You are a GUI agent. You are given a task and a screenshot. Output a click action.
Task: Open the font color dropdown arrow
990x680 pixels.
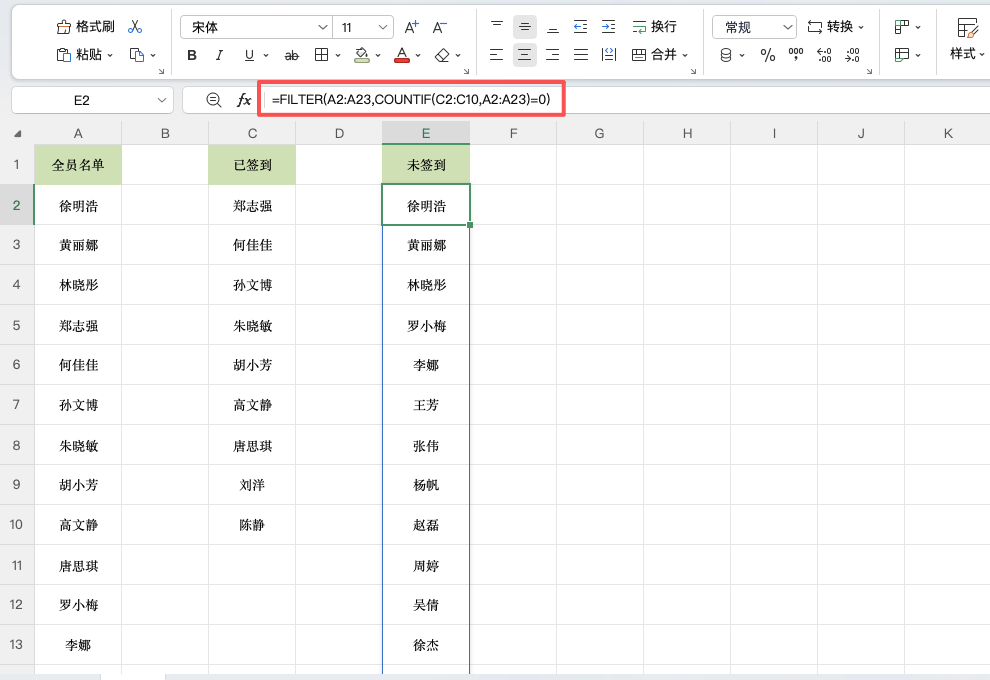(x=418, y=56)
